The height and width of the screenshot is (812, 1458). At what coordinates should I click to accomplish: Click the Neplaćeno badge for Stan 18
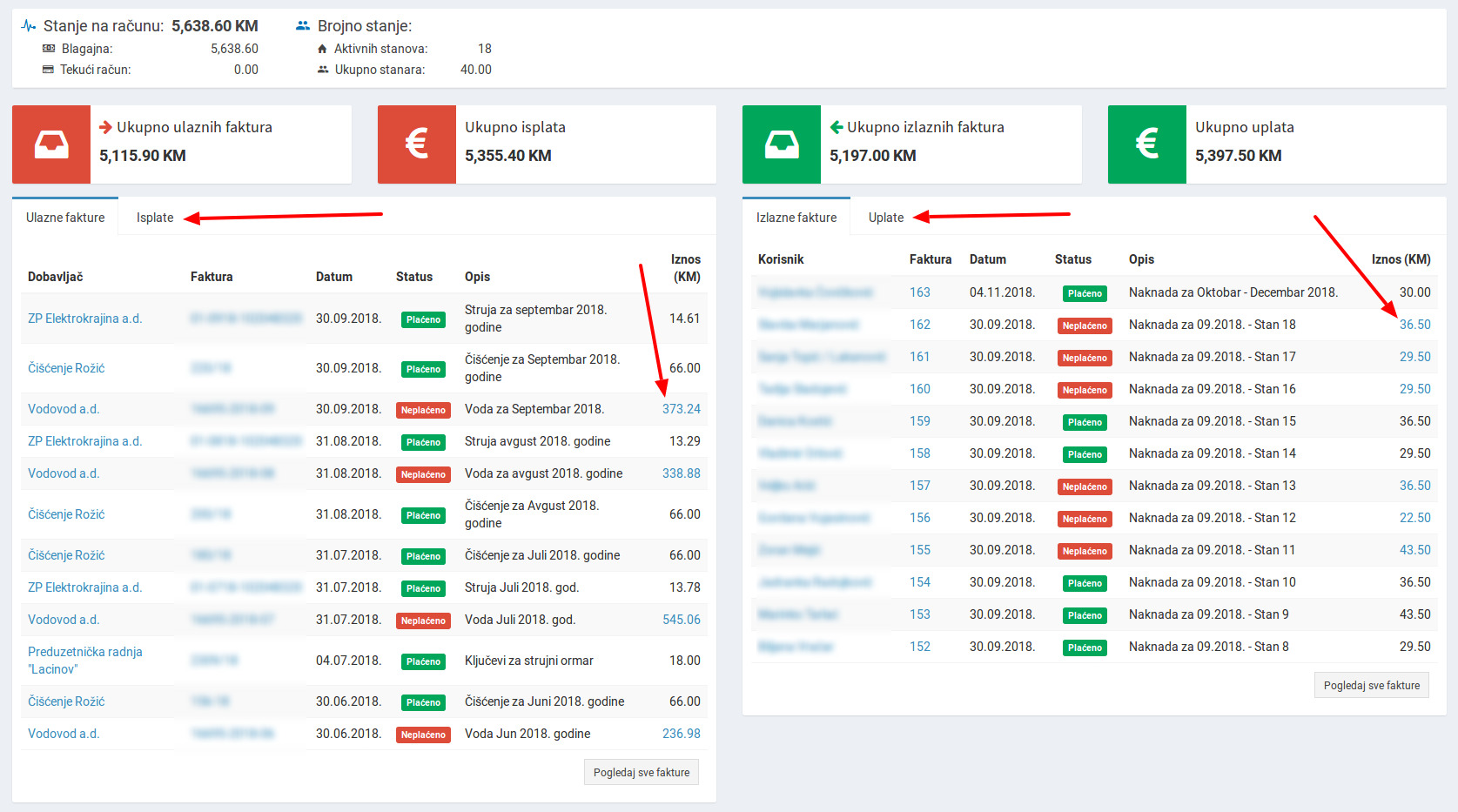tap(1084, 325)
